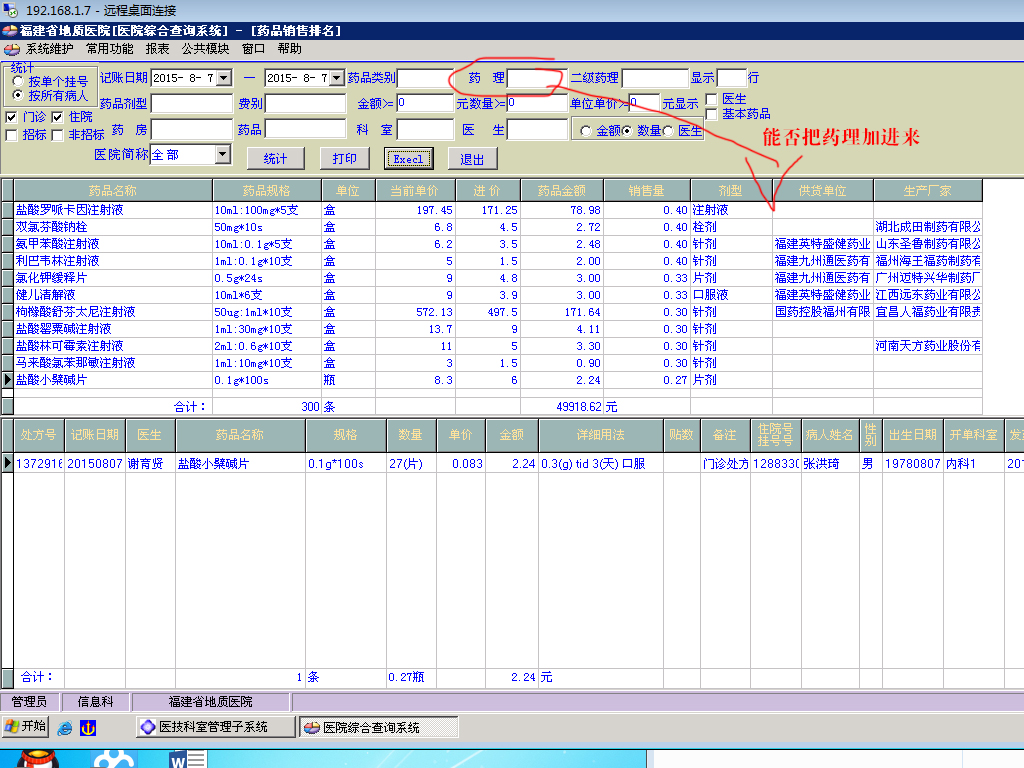Image resolution: width=1024 pixels, height=768 pixels.
Task: Select the 按单个挂号 radio option
Action: [18, 82]
